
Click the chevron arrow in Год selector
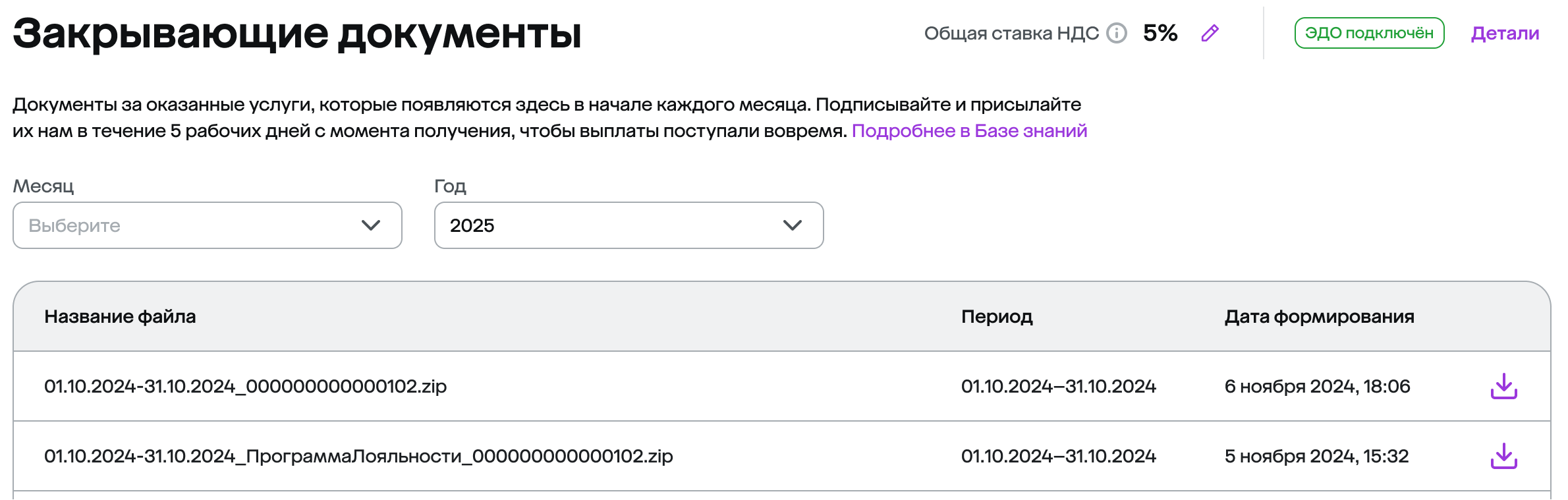tap(793, 225)
